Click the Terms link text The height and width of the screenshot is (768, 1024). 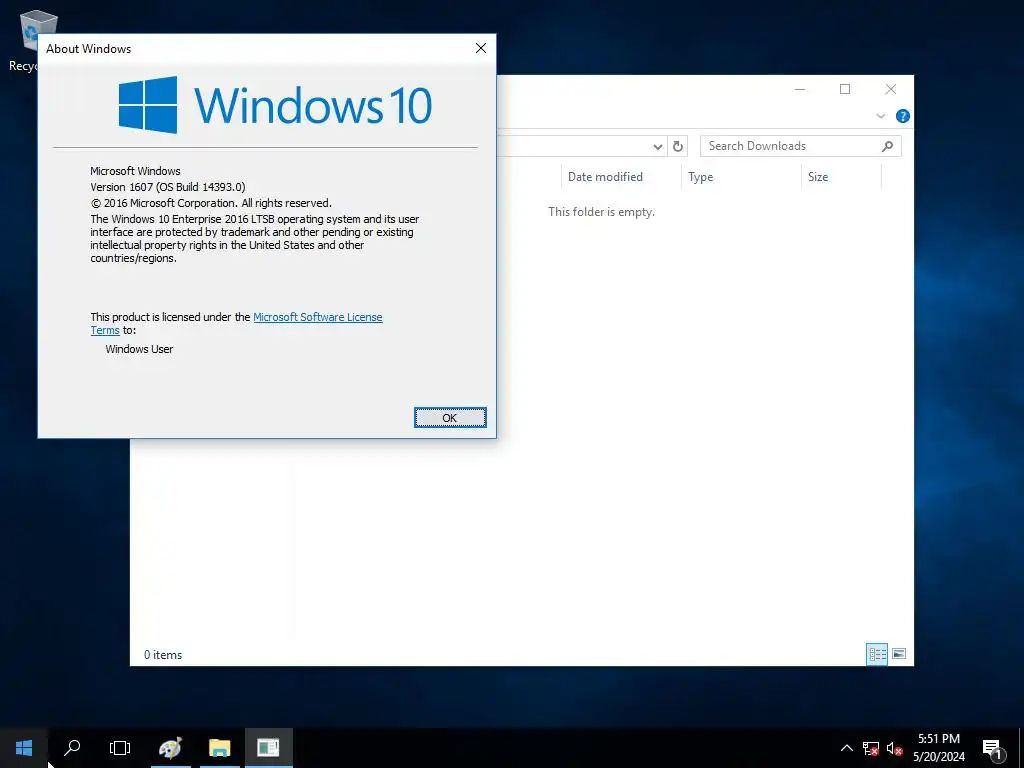pos(104,330)
